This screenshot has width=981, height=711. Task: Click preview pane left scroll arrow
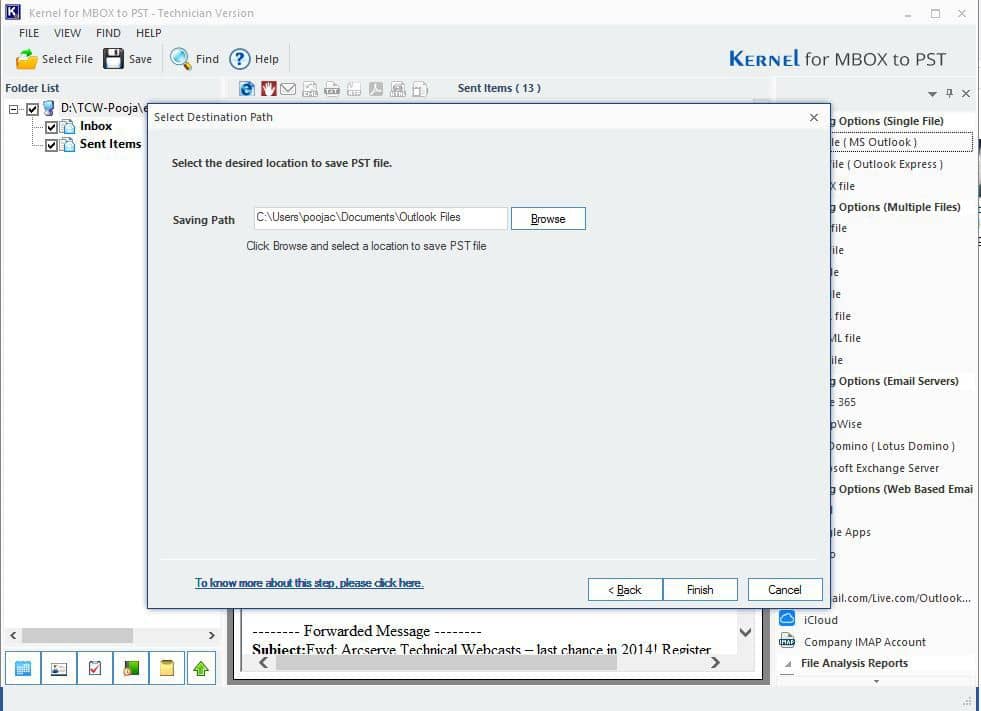pyautogui.click(x=263, y=662)
